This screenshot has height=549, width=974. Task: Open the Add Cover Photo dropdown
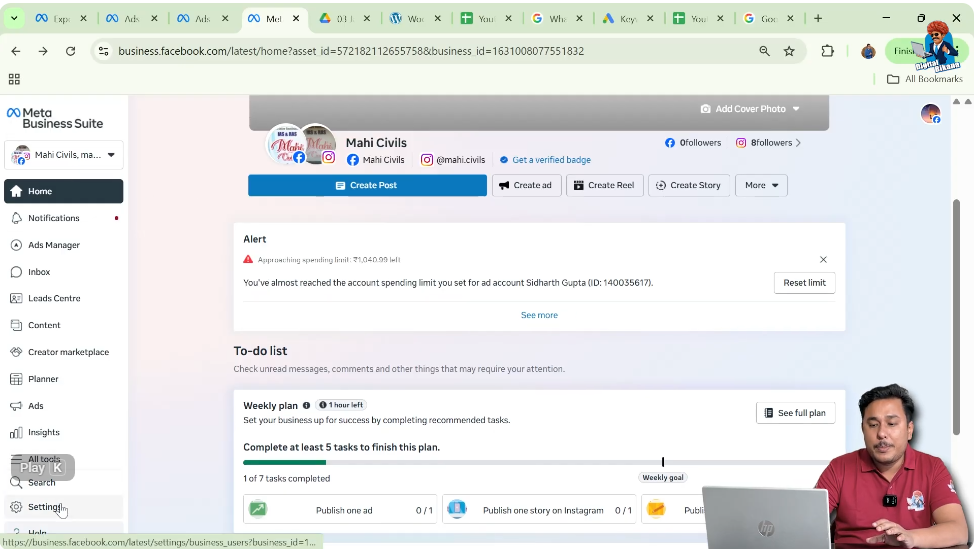(x=750, y=109)
